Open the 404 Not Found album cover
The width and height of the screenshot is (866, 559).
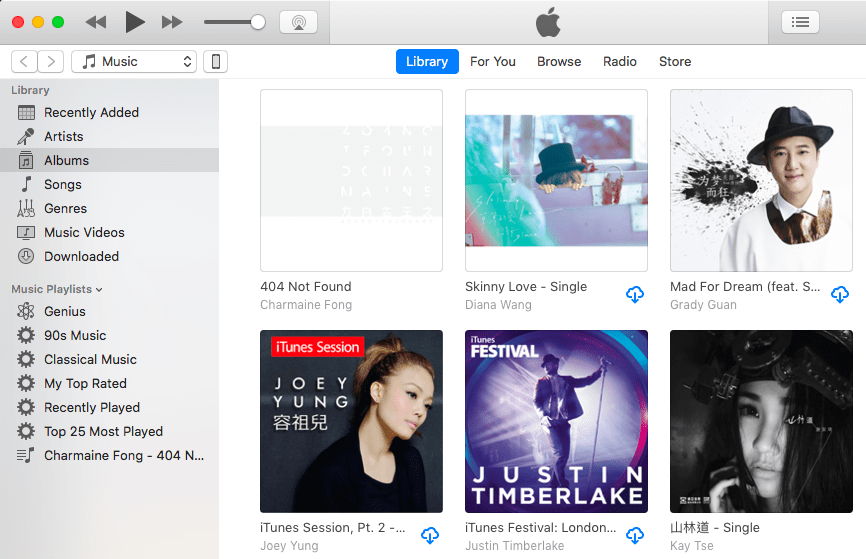coord(351,180)
